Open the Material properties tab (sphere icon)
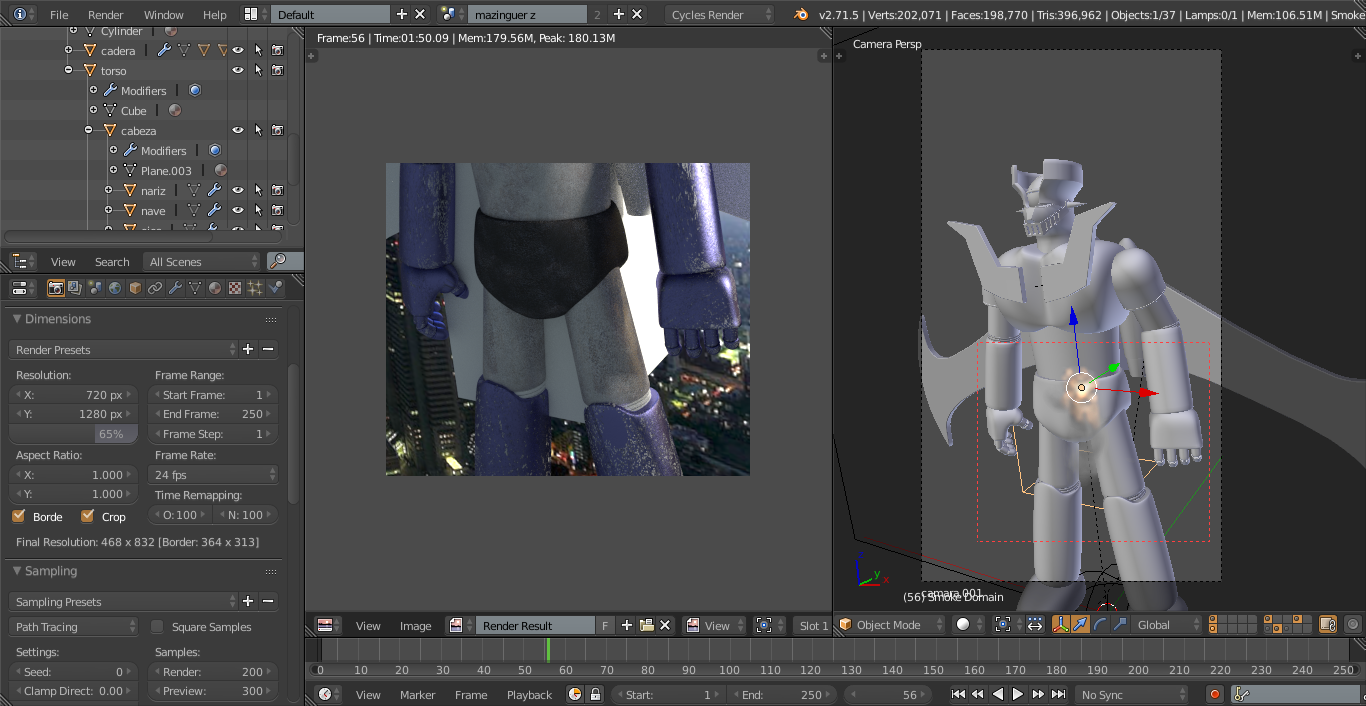Screen dimensions: 1366x706 point(215,288)
